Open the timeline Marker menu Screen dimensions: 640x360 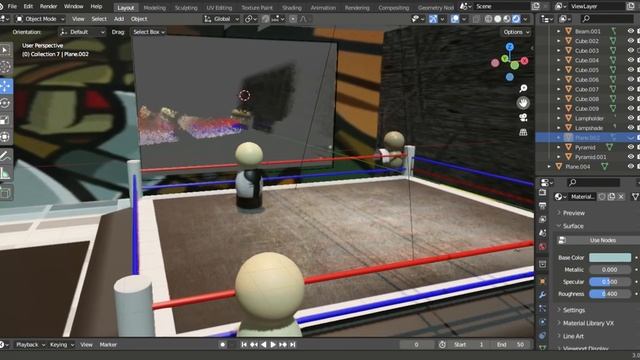(108, 345)
